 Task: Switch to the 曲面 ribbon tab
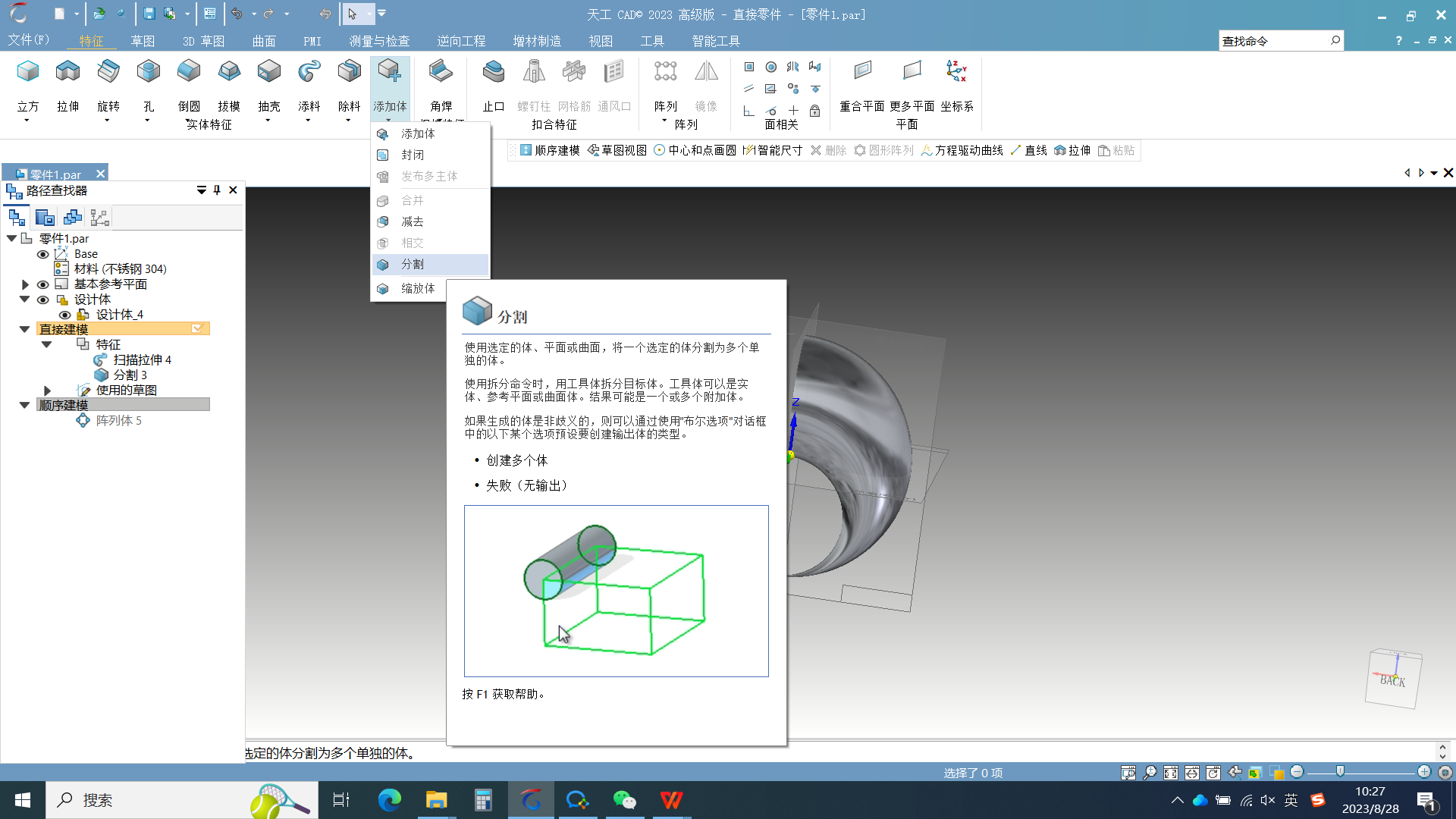263,41
